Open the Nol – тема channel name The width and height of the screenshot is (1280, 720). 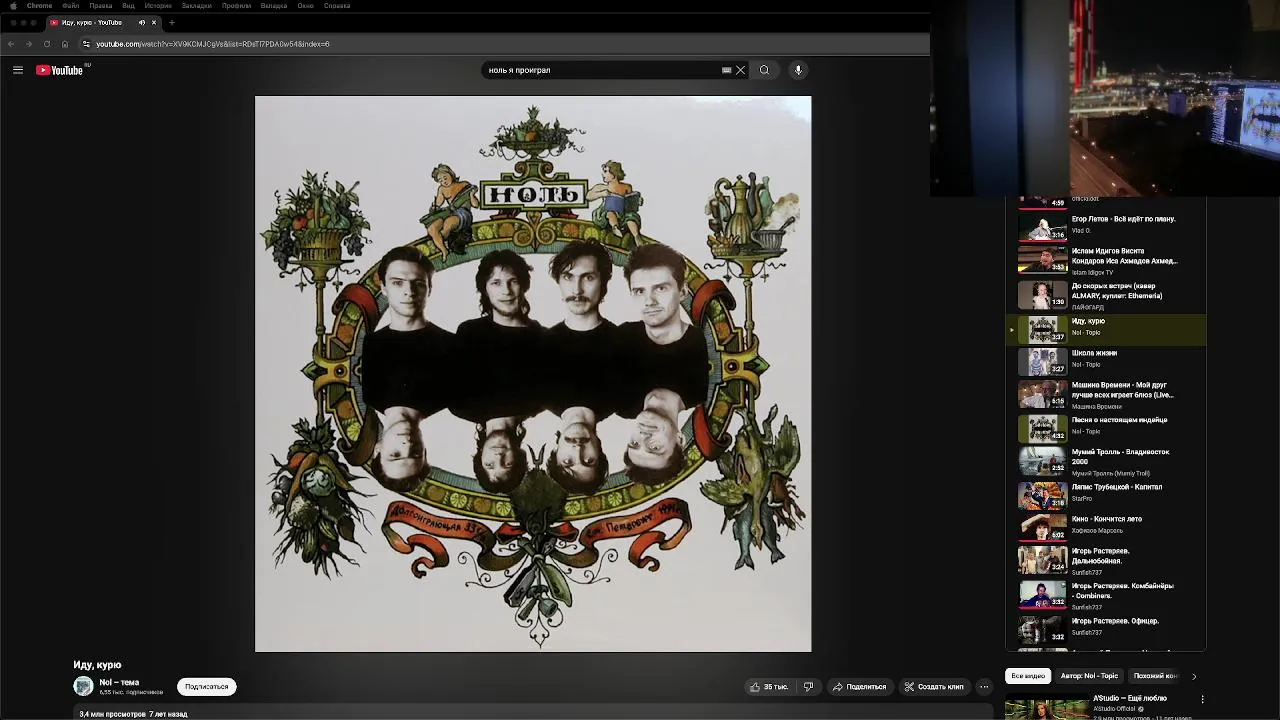tap(119, 682)
